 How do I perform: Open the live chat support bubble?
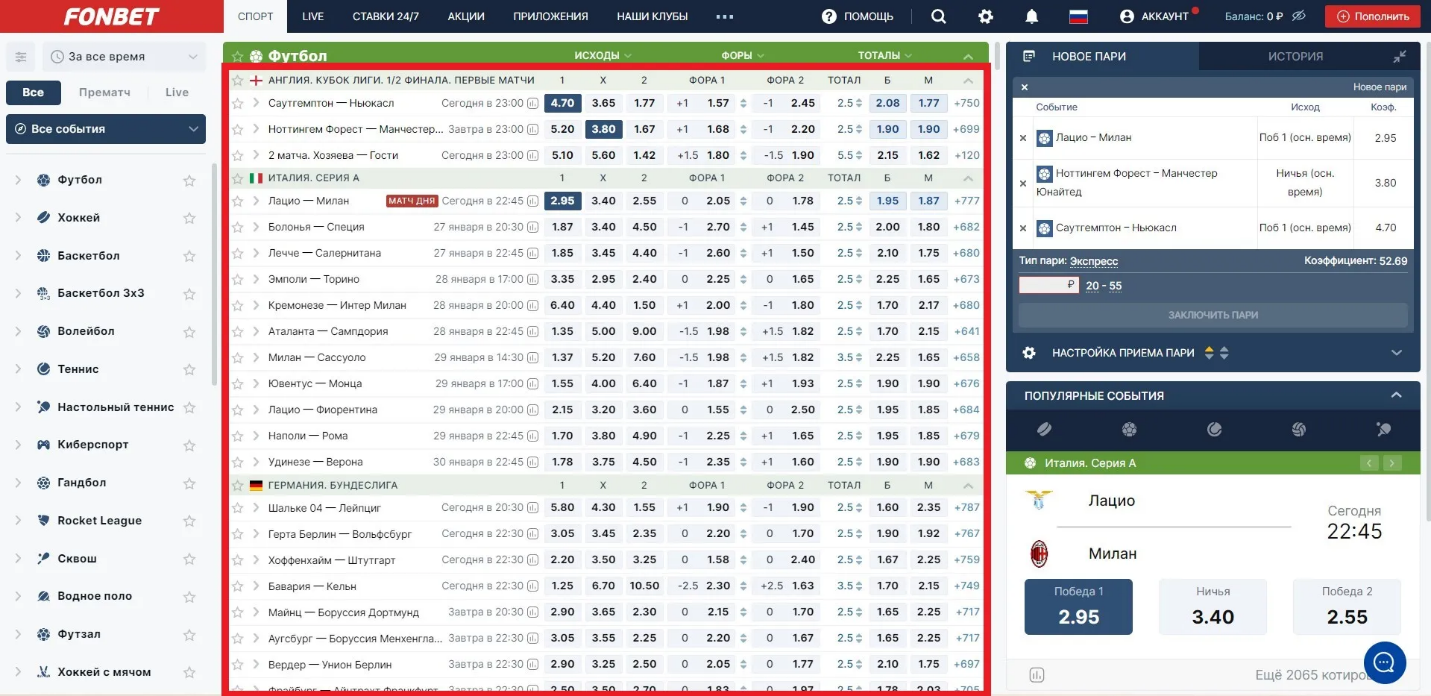pyautogui.click(x=1384, y=662)
